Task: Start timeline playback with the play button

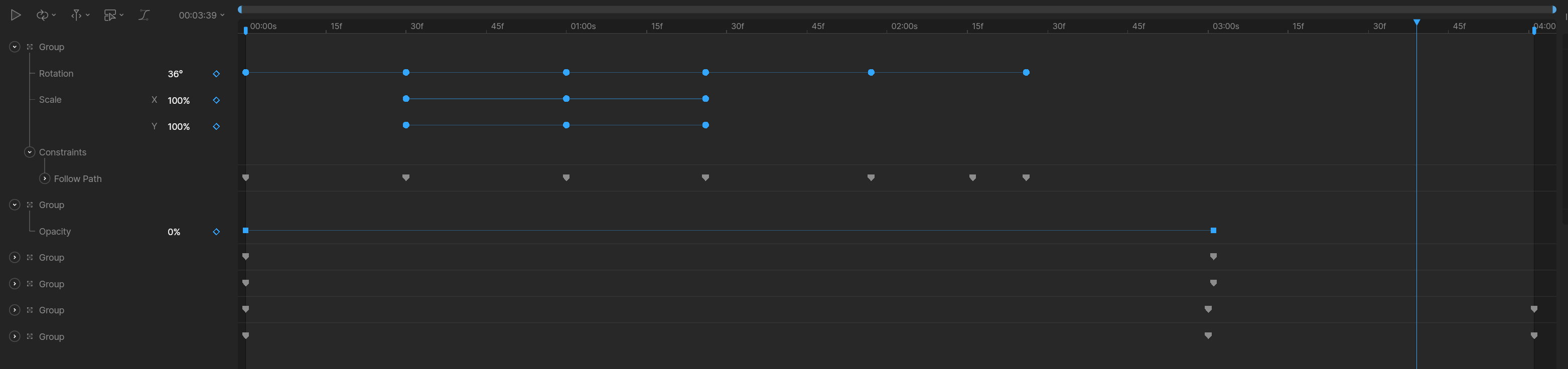Action: click(16, 15)
